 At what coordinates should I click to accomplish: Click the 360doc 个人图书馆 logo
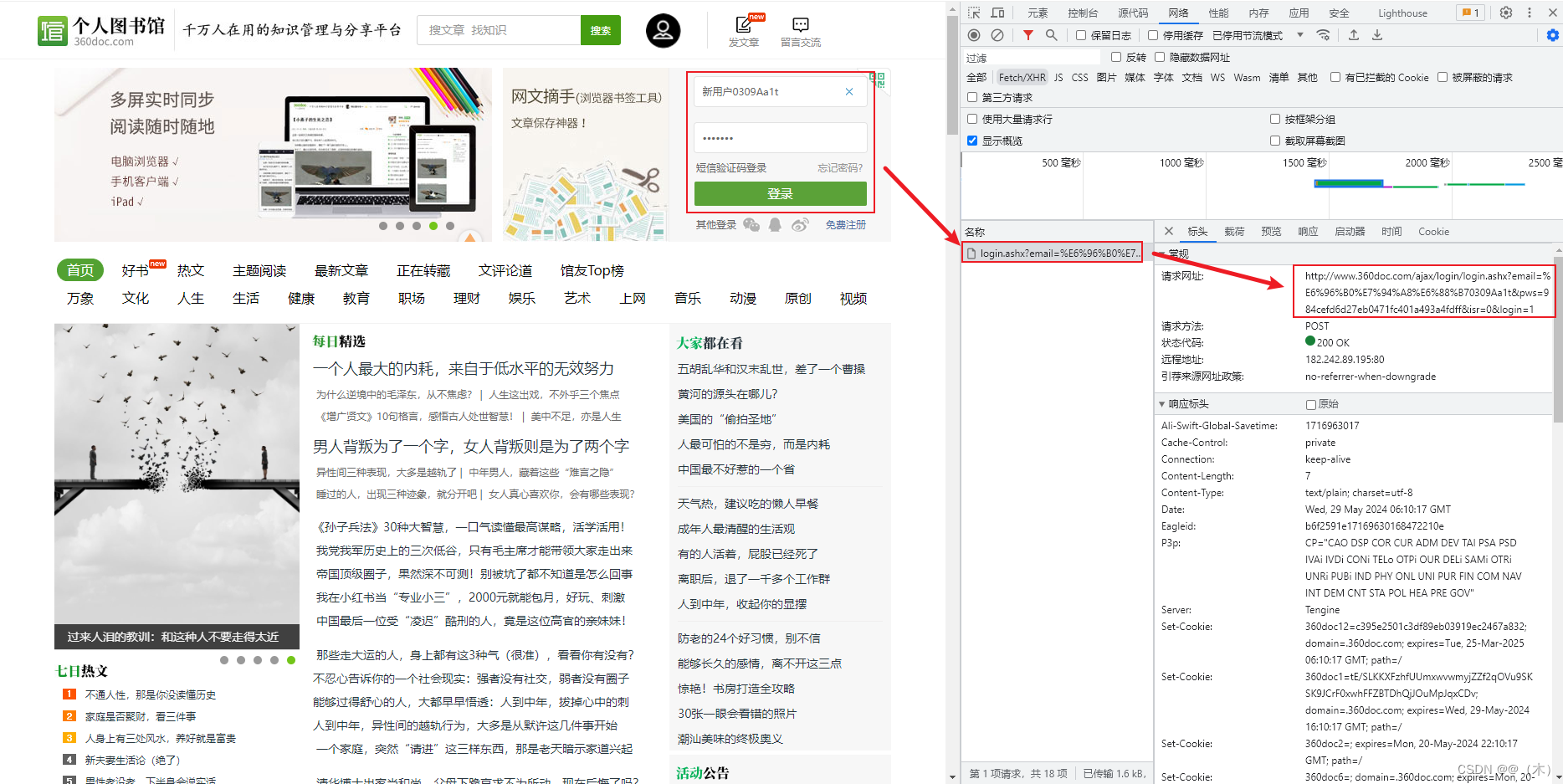[x=102, y=31]
